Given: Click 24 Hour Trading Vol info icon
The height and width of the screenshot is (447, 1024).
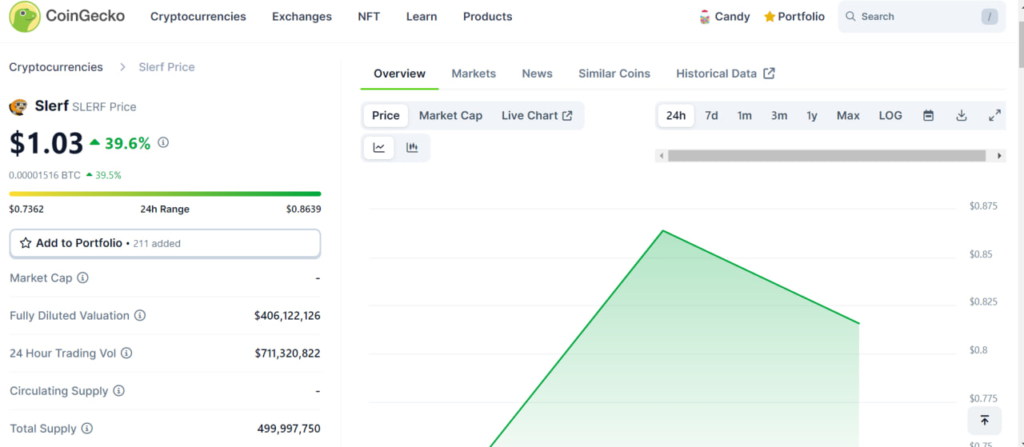Looking at the screenshot, I should click(x=127, y=353).
